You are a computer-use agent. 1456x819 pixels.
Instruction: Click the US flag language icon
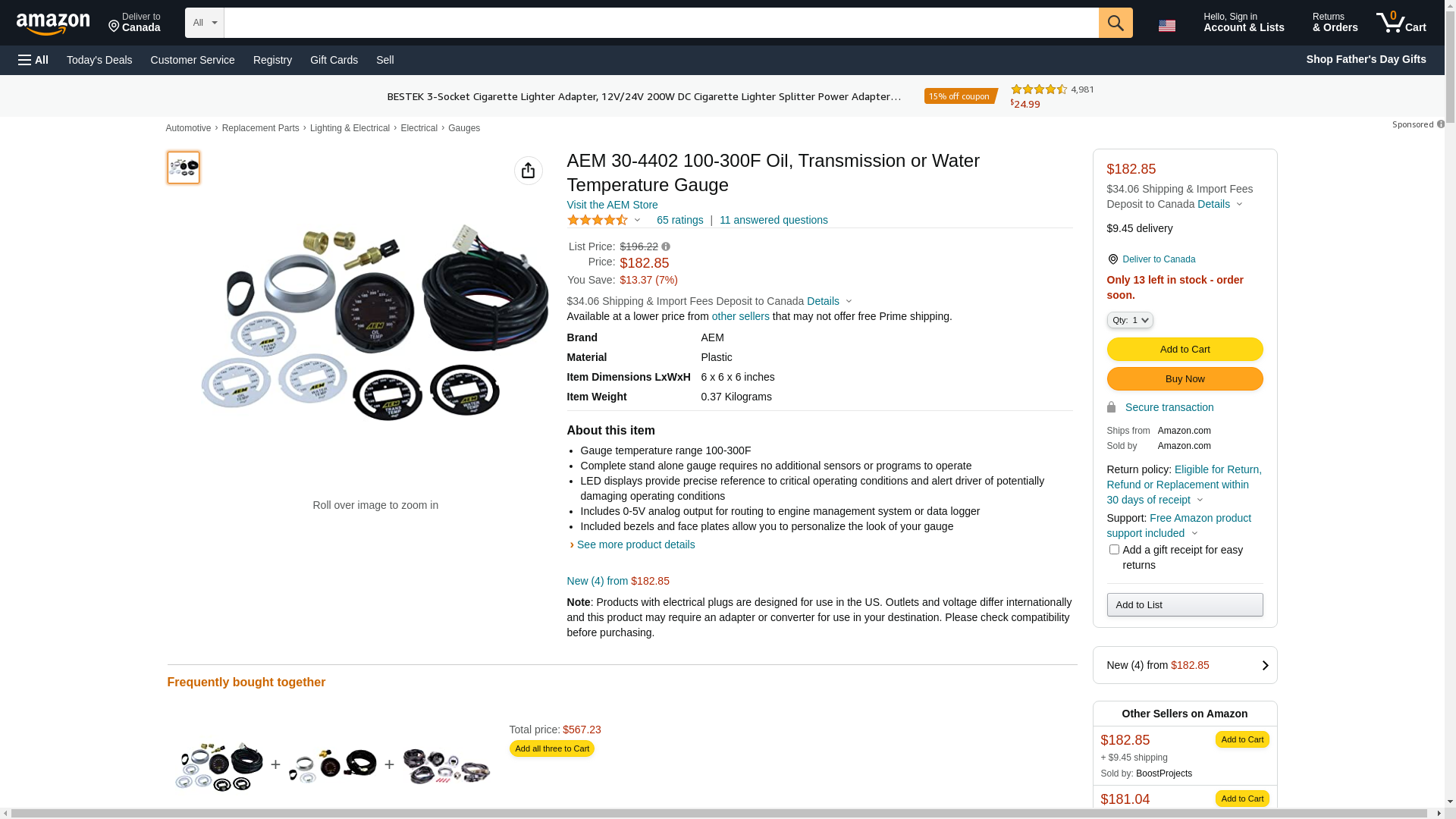(1167, 26)
